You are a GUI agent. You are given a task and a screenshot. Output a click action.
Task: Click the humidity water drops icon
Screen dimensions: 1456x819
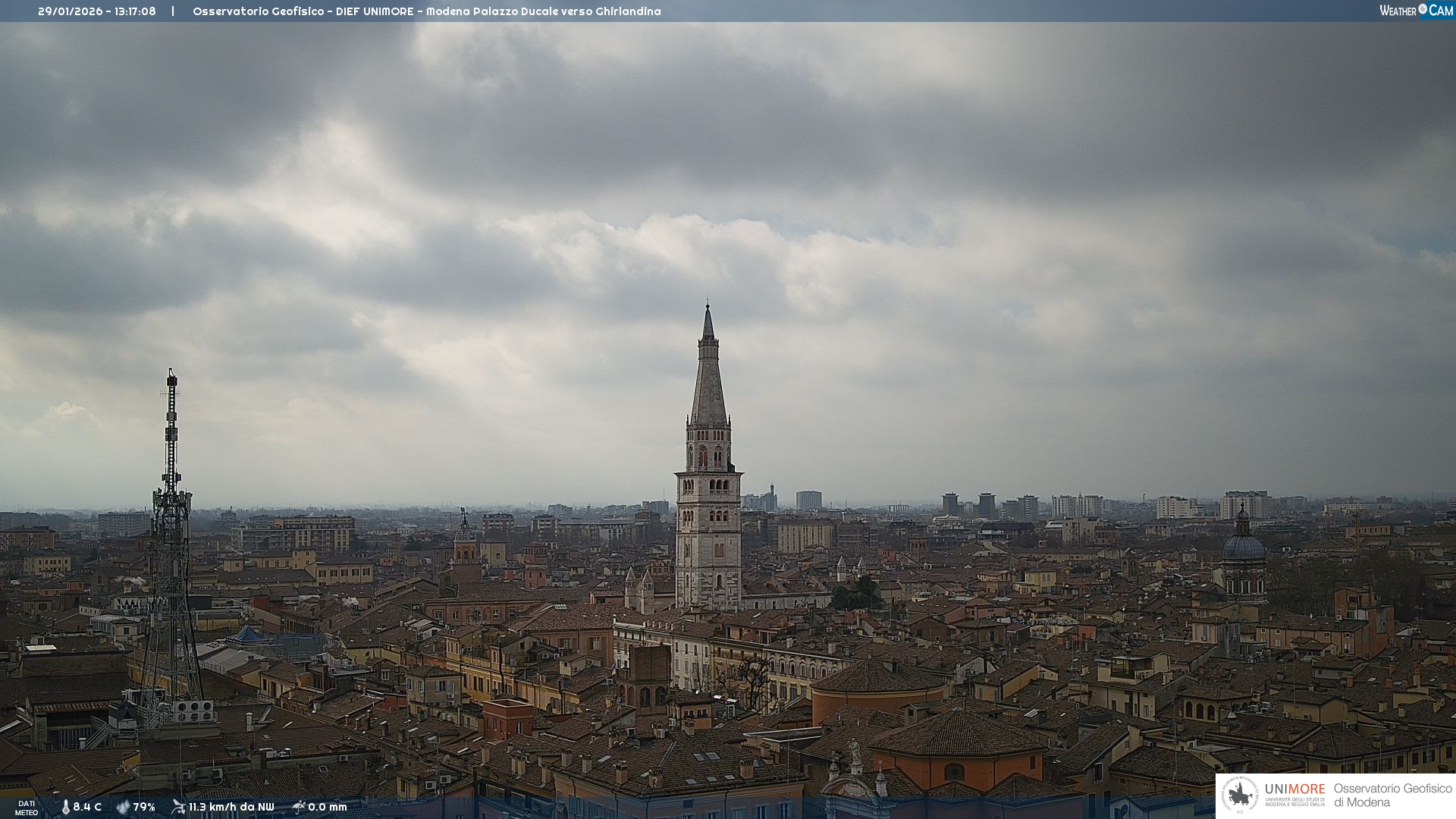coord(123,807)
